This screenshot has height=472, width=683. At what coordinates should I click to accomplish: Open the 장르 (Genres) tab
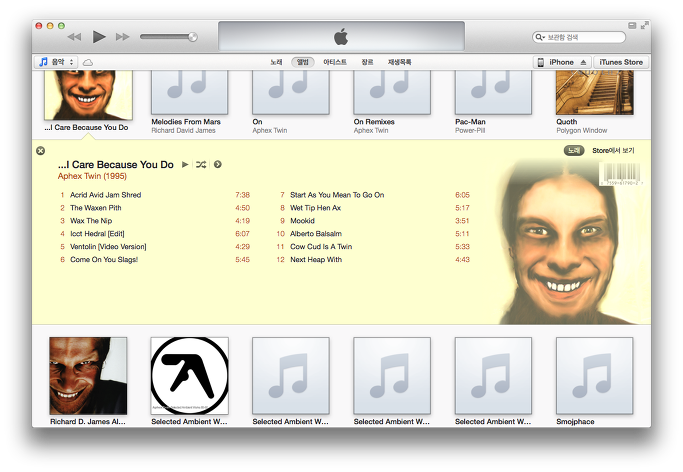tap(367, 62)
